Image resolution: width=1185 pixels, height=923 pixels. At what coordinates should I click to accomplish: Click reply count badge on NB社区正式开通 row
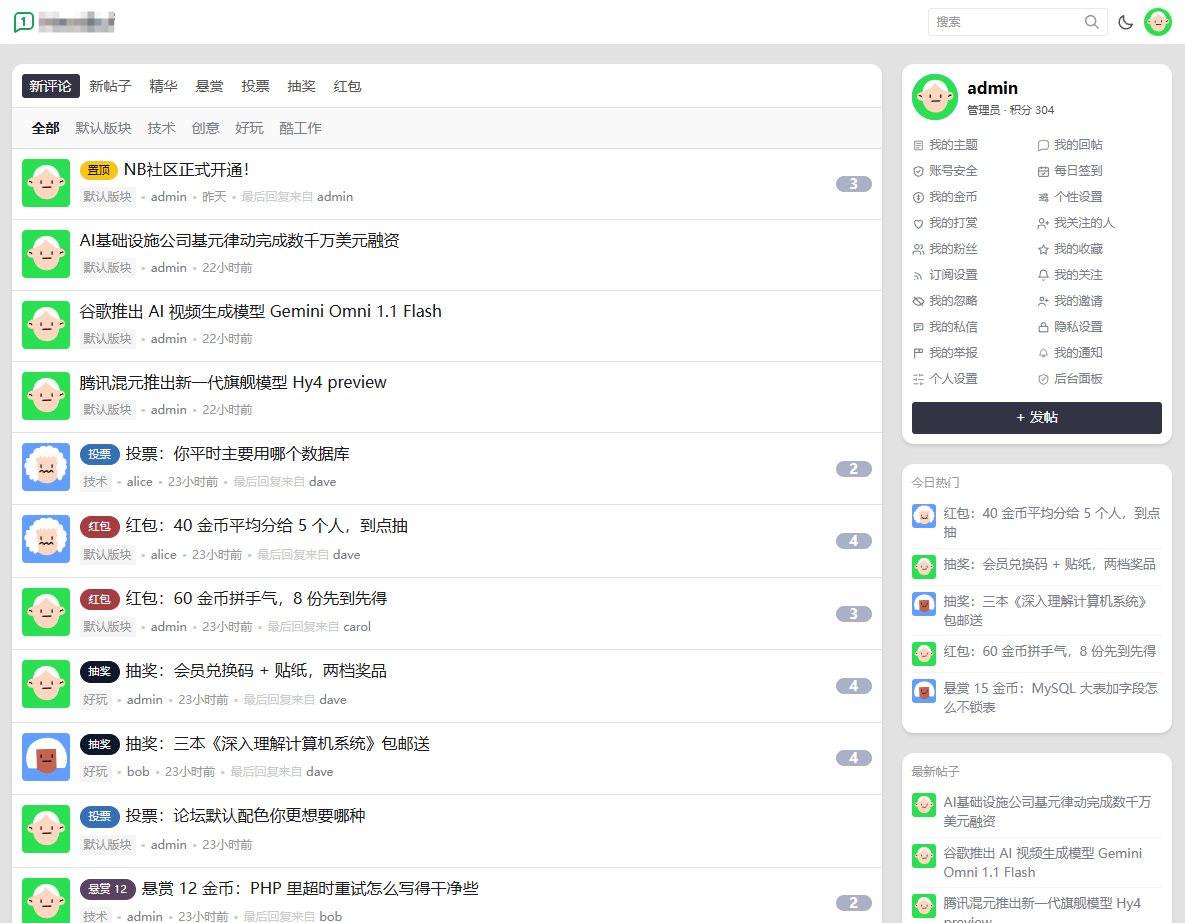click(x=853, y=184)
